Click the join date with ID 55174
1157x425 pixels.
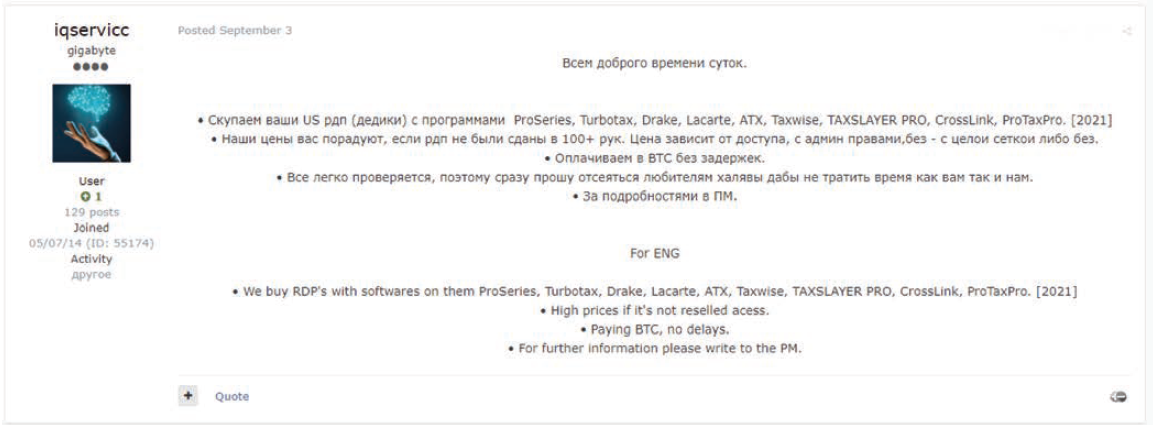click(91, 243)
